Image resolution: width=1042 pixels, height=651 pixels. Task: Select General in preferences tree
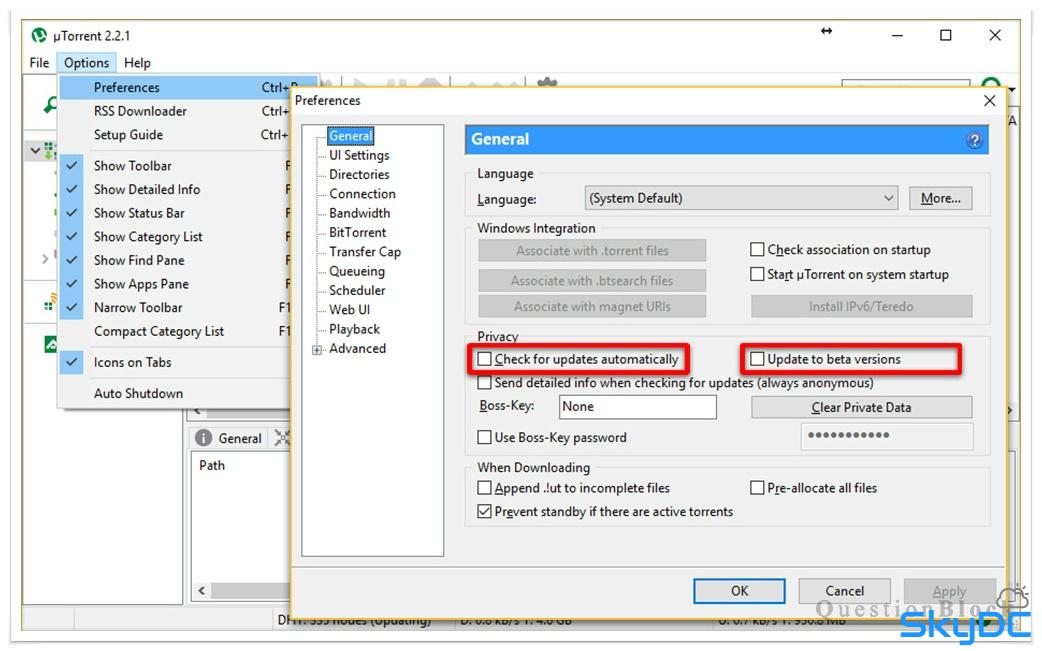click(351, 136)
